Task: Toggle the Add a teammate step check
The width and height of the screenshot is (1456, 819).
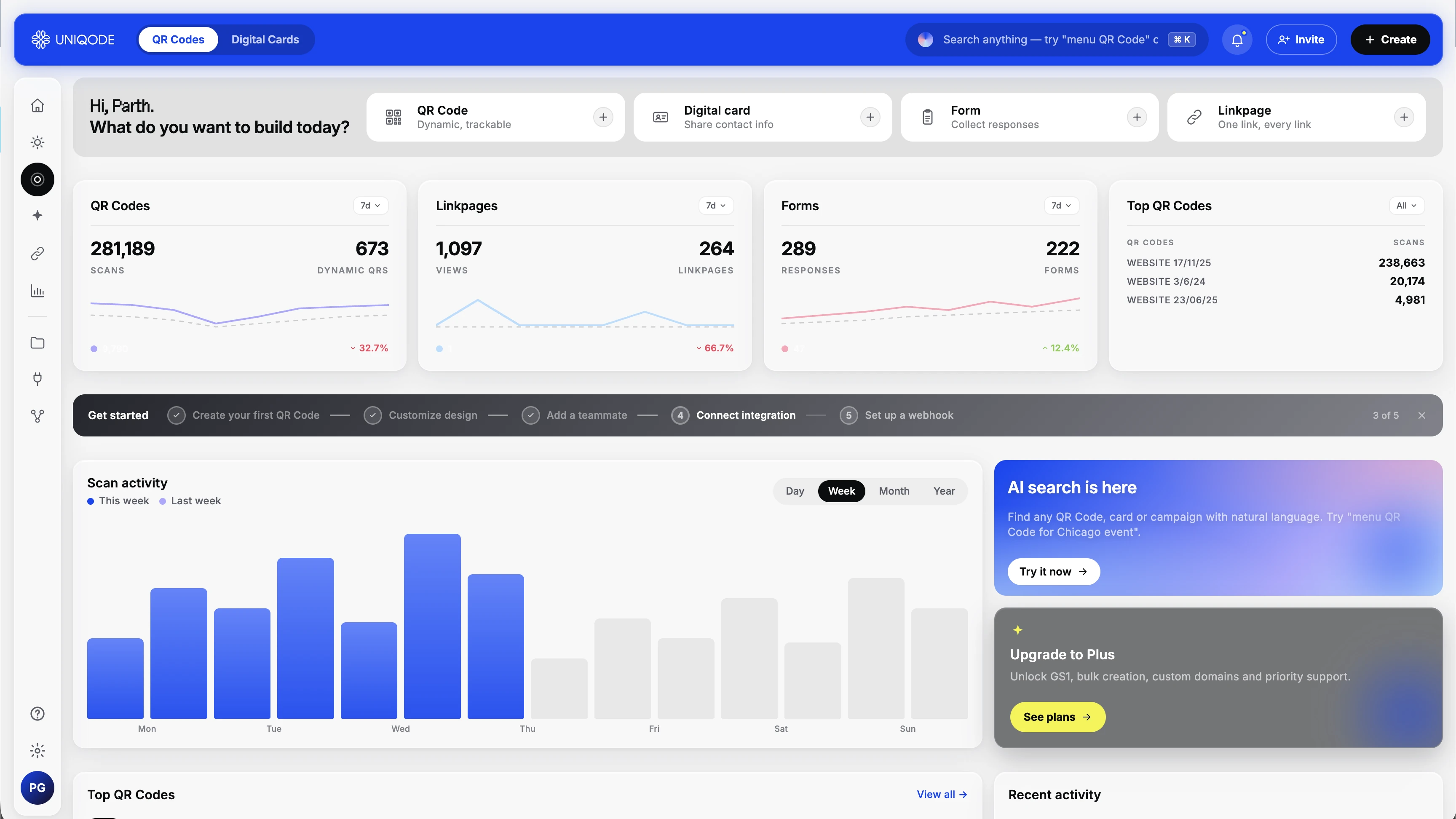Action: [x=530, y=415]
